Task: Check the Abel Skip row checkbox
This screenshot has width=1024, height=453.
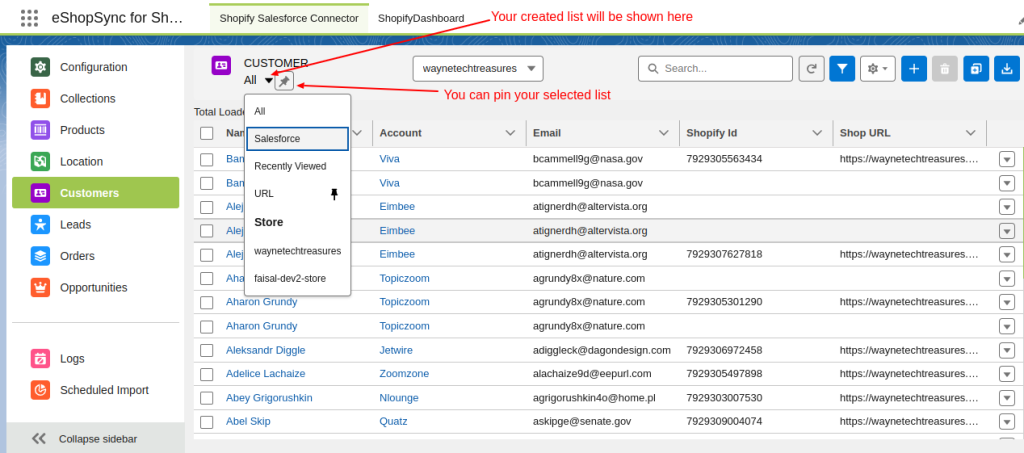Action: pyautogui.click(x=207, y=422)
